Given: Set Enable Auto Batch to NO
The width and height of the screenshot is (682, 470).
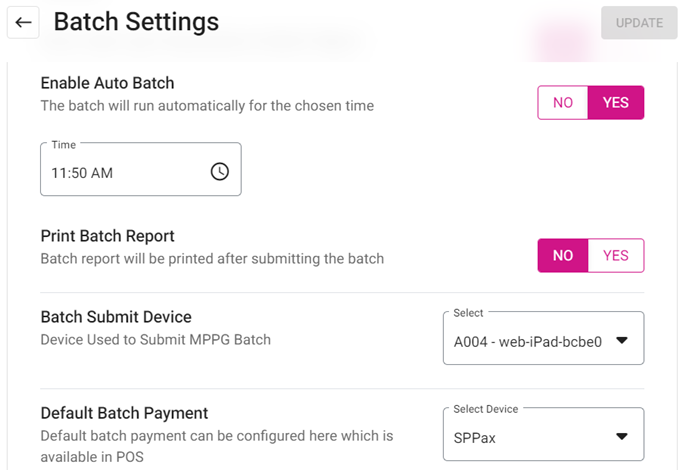Looking at the screenshot, I should 563,103.
